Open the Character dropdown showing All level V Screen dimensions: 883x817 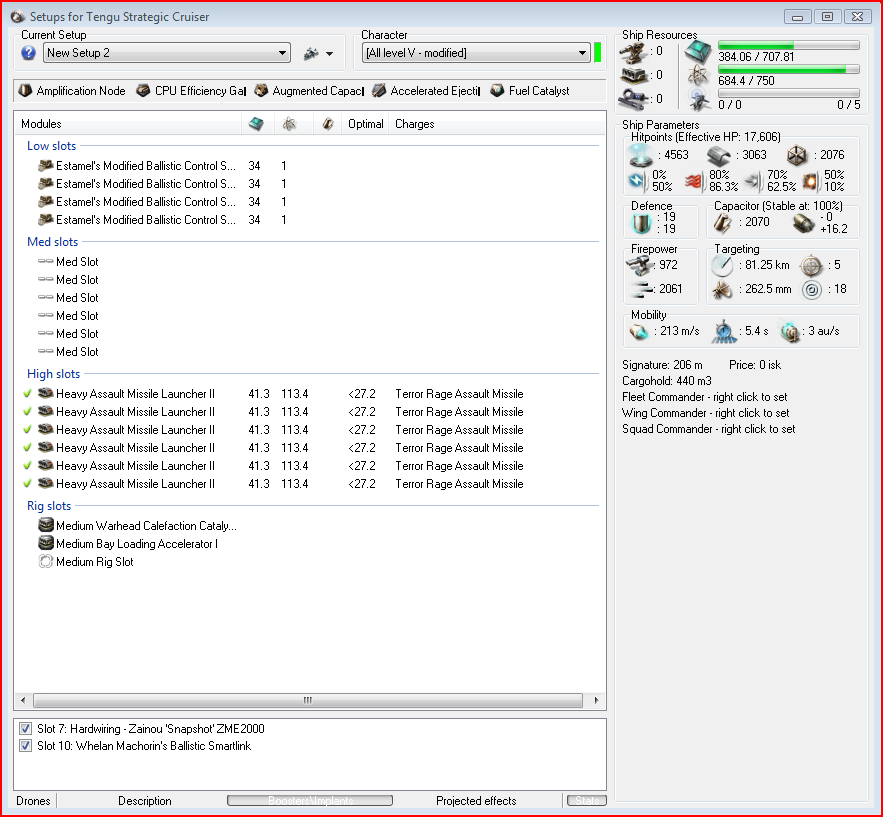475,53
